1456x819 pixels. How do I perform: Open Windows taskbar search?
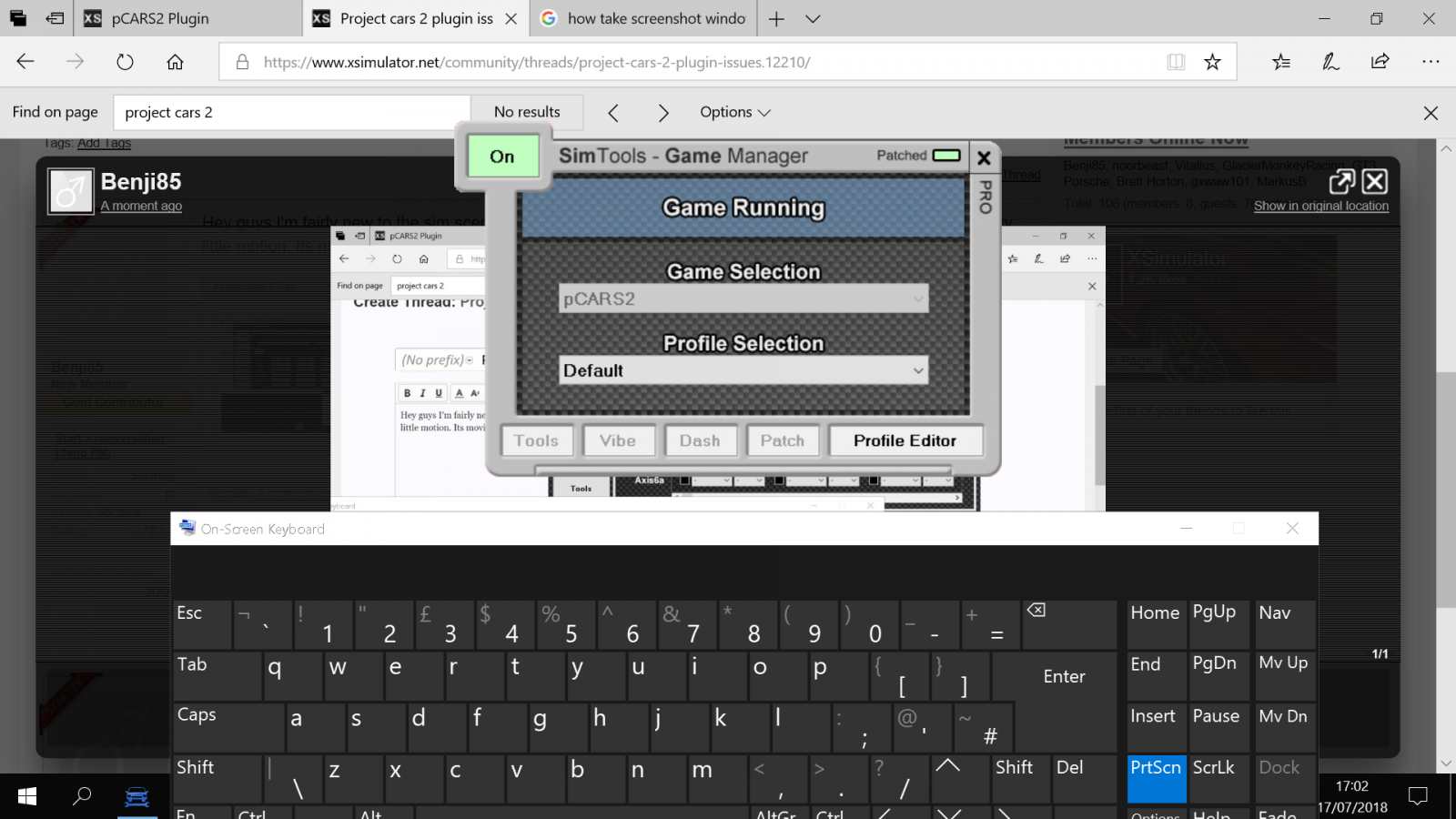point(82,796)
